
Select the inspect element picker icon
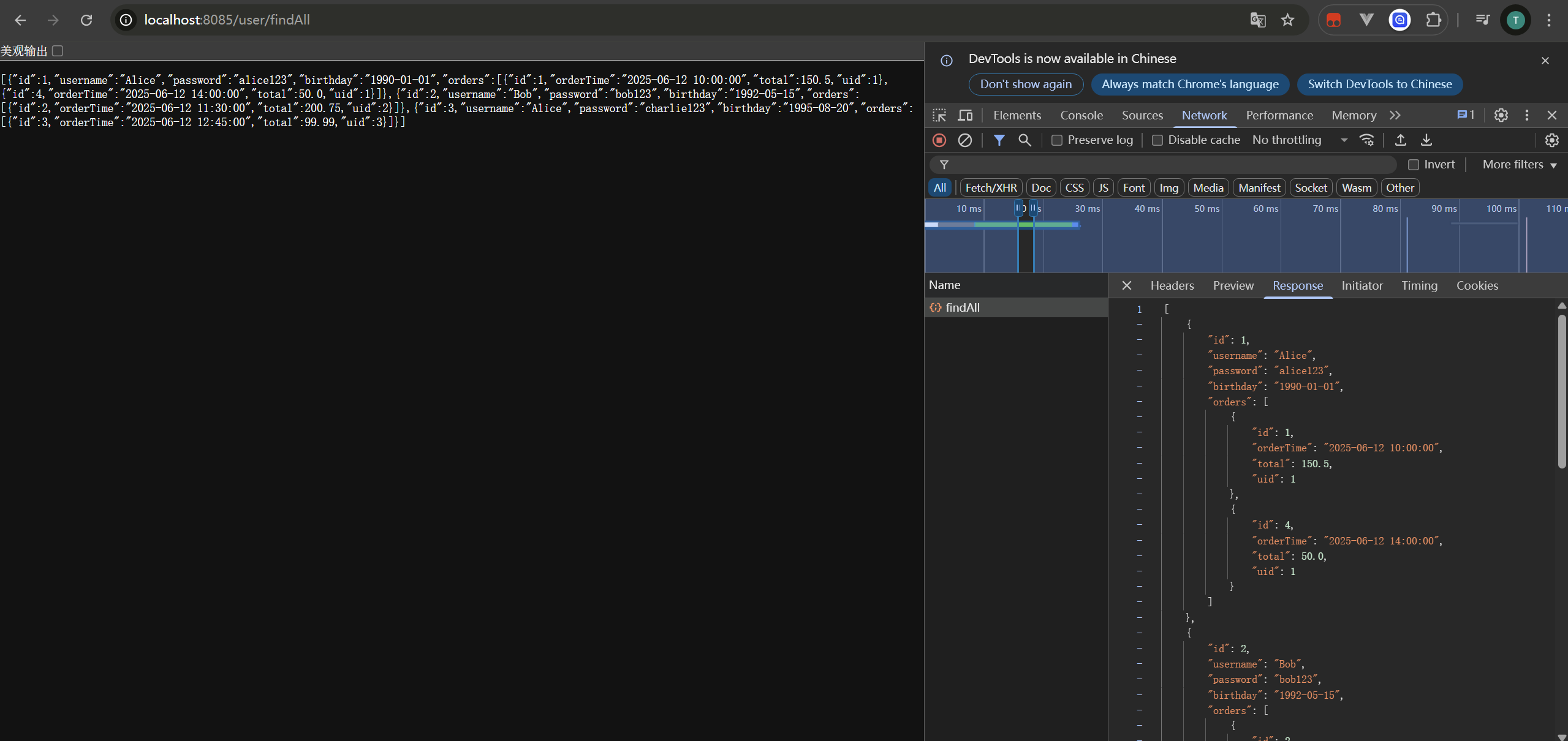point(939,115)
